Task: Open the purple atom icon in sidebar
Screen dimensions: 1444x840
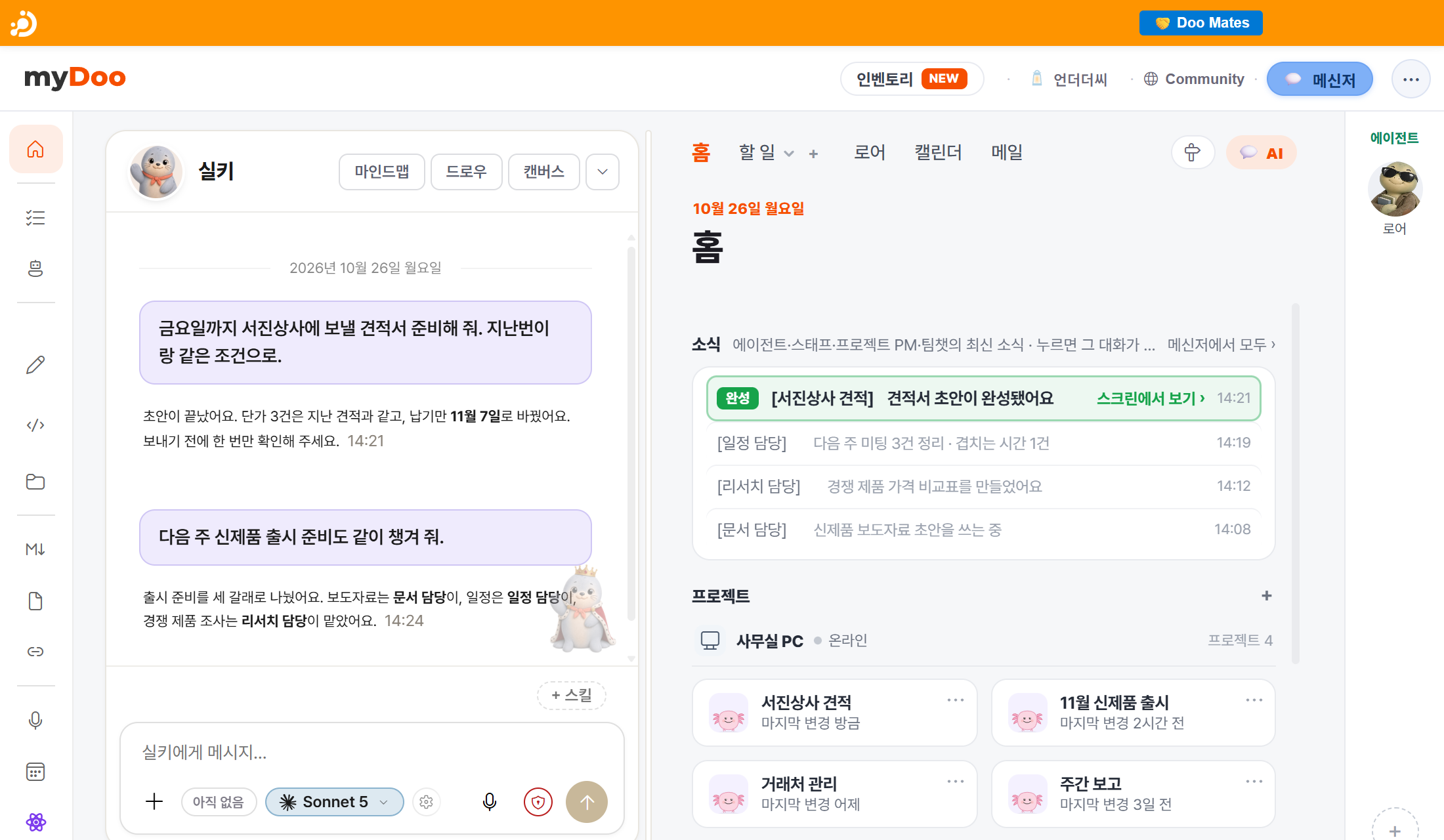Action: (x=35, y=822)
